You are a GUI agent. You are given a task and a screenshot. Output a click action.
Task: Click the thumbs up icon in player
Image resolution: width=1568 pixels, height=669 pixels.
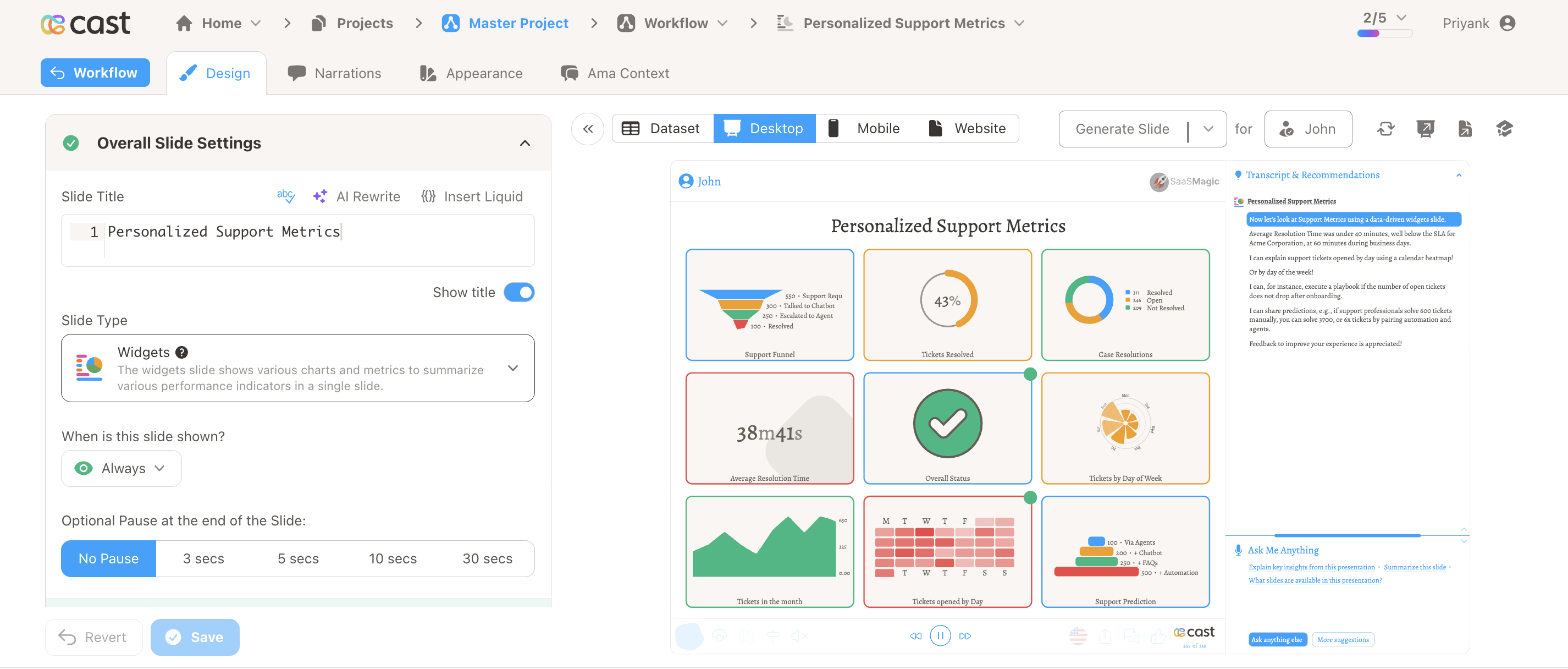pos(1158,635)
